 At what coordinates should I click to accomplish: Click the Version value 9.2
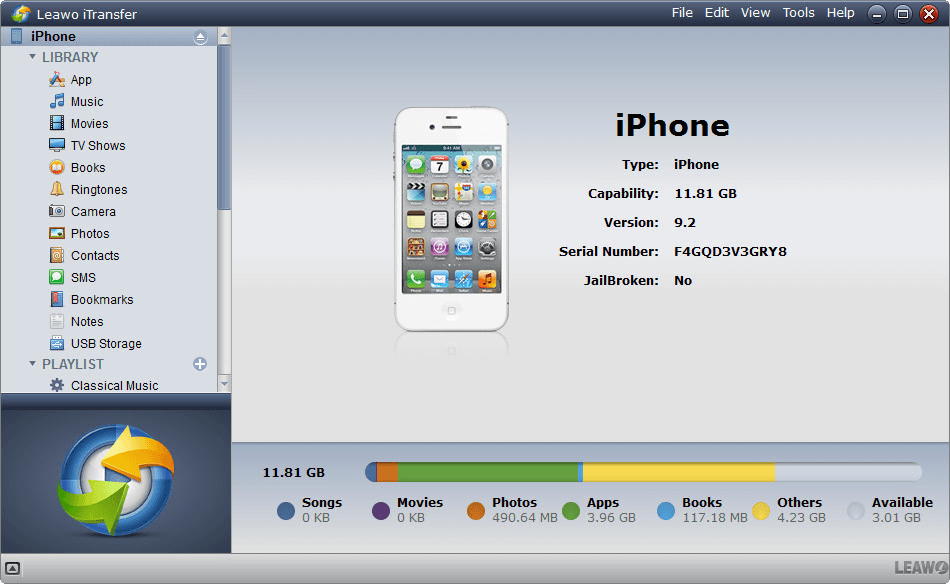pyautogui.click(x=685, y=222)
